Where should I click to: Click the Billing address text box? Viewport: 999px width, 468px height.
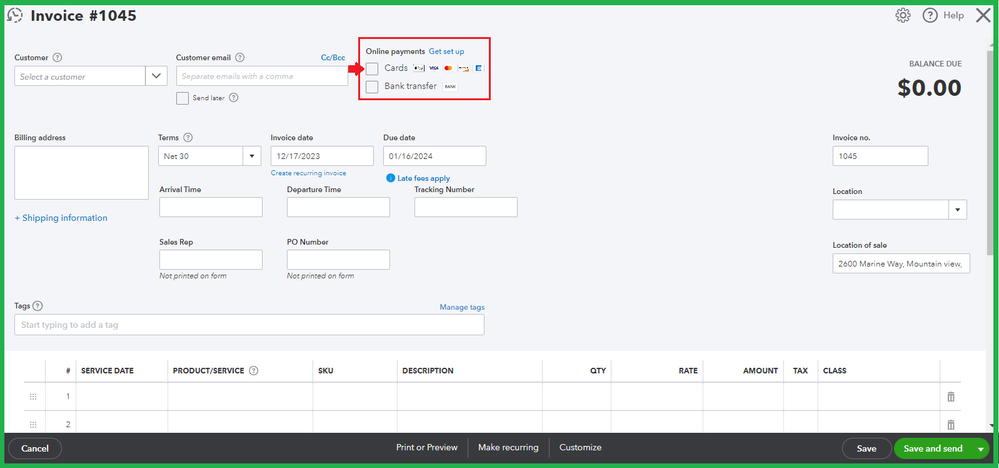tap(82, 173)
